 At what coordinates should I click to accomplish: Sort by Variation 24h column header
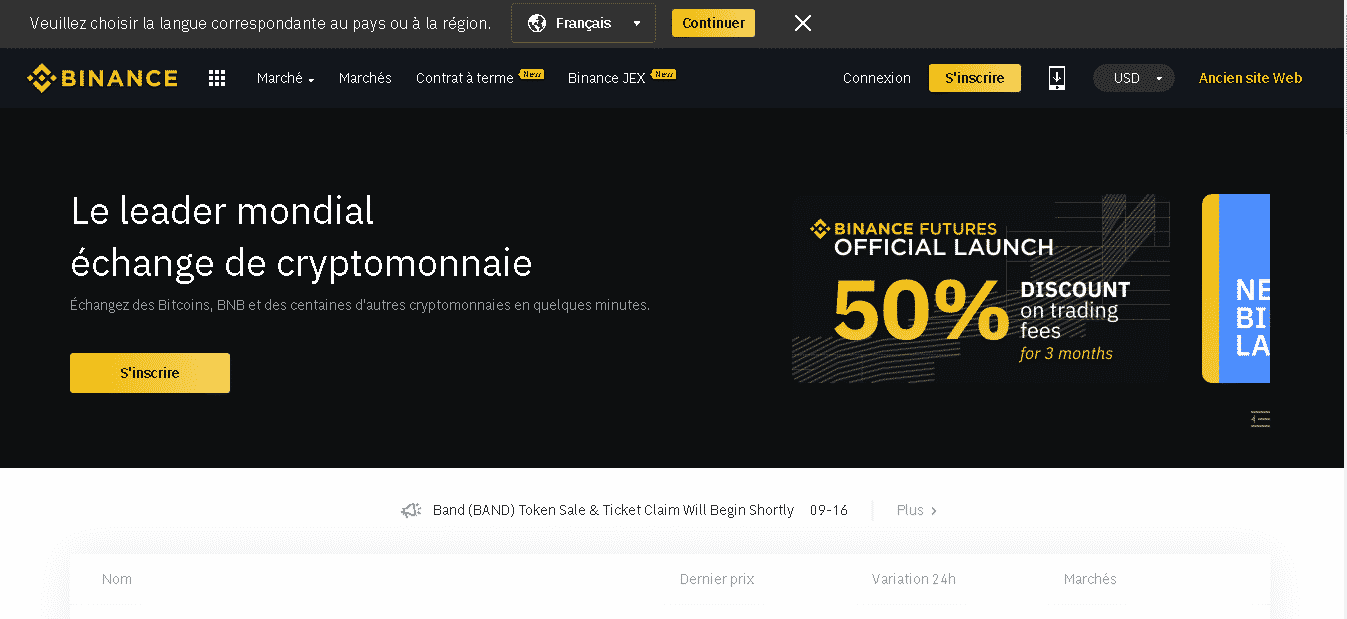tap(914, 579)
